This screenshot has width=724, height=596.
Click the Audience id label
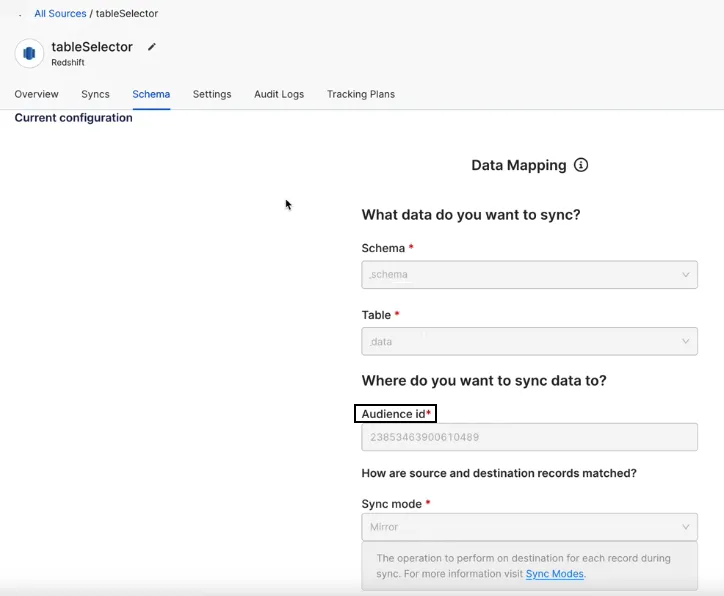(395, 414)
